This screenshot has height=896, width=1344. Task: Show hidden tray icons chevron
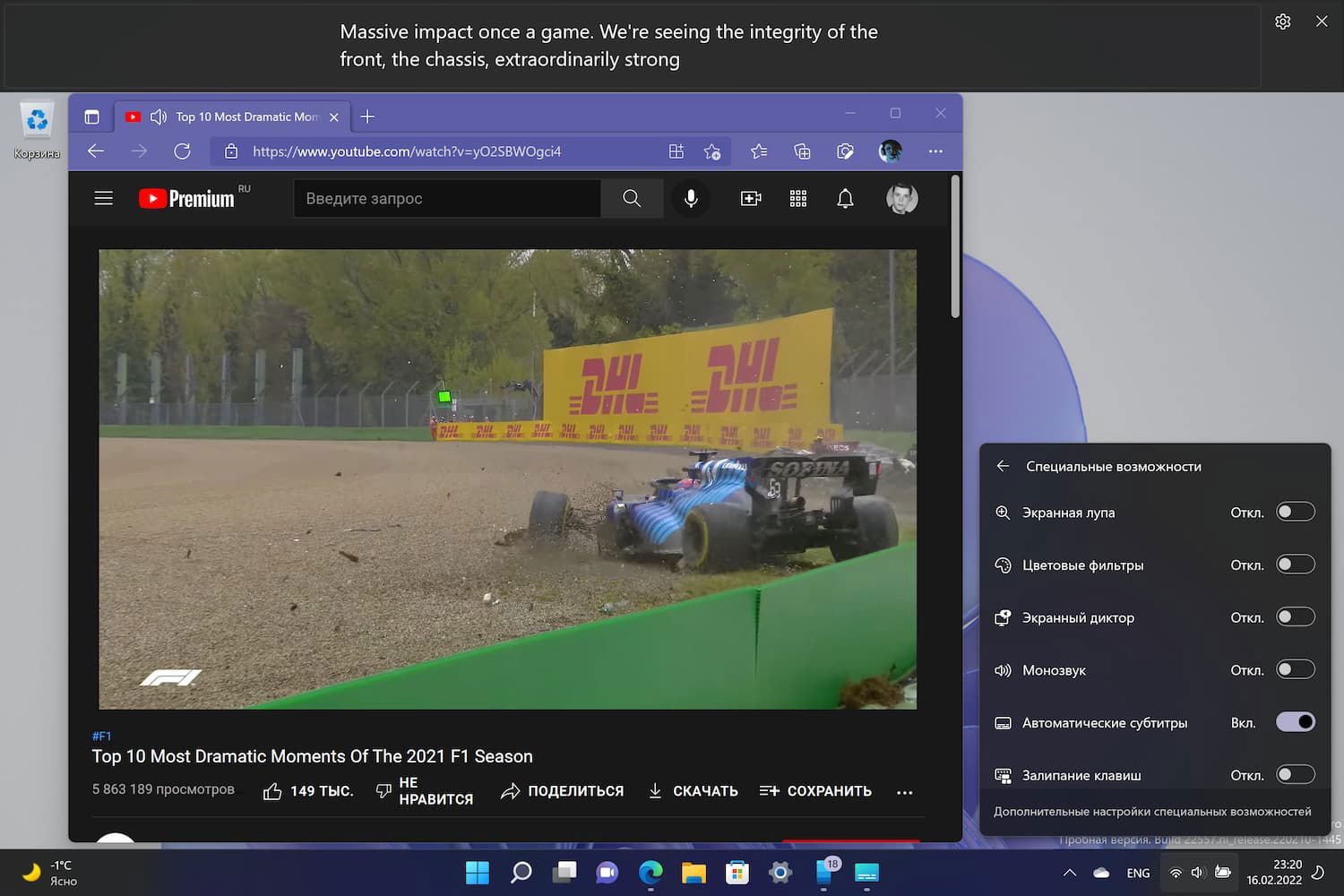click(x=1070, y=873)
